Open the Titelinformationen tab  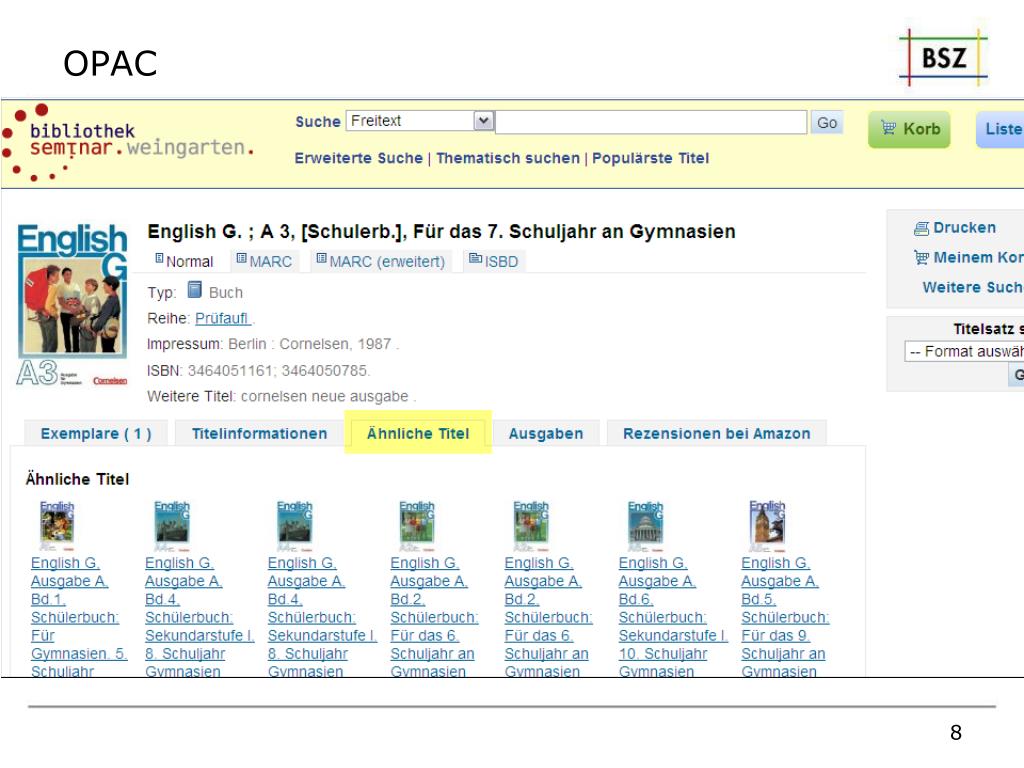coord(259,434)
